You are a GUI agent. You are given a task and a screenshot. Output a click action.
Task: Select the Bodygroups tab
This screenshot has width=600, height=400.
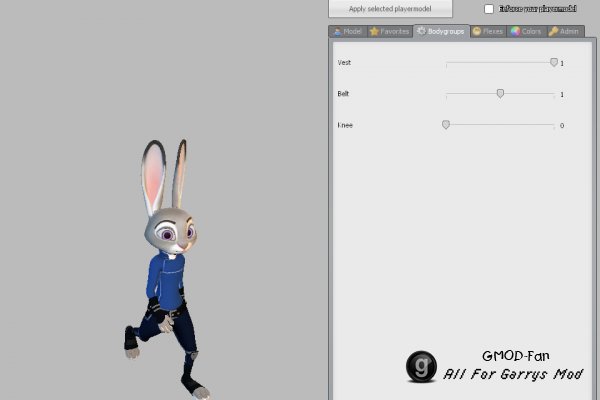pos(441,31)
